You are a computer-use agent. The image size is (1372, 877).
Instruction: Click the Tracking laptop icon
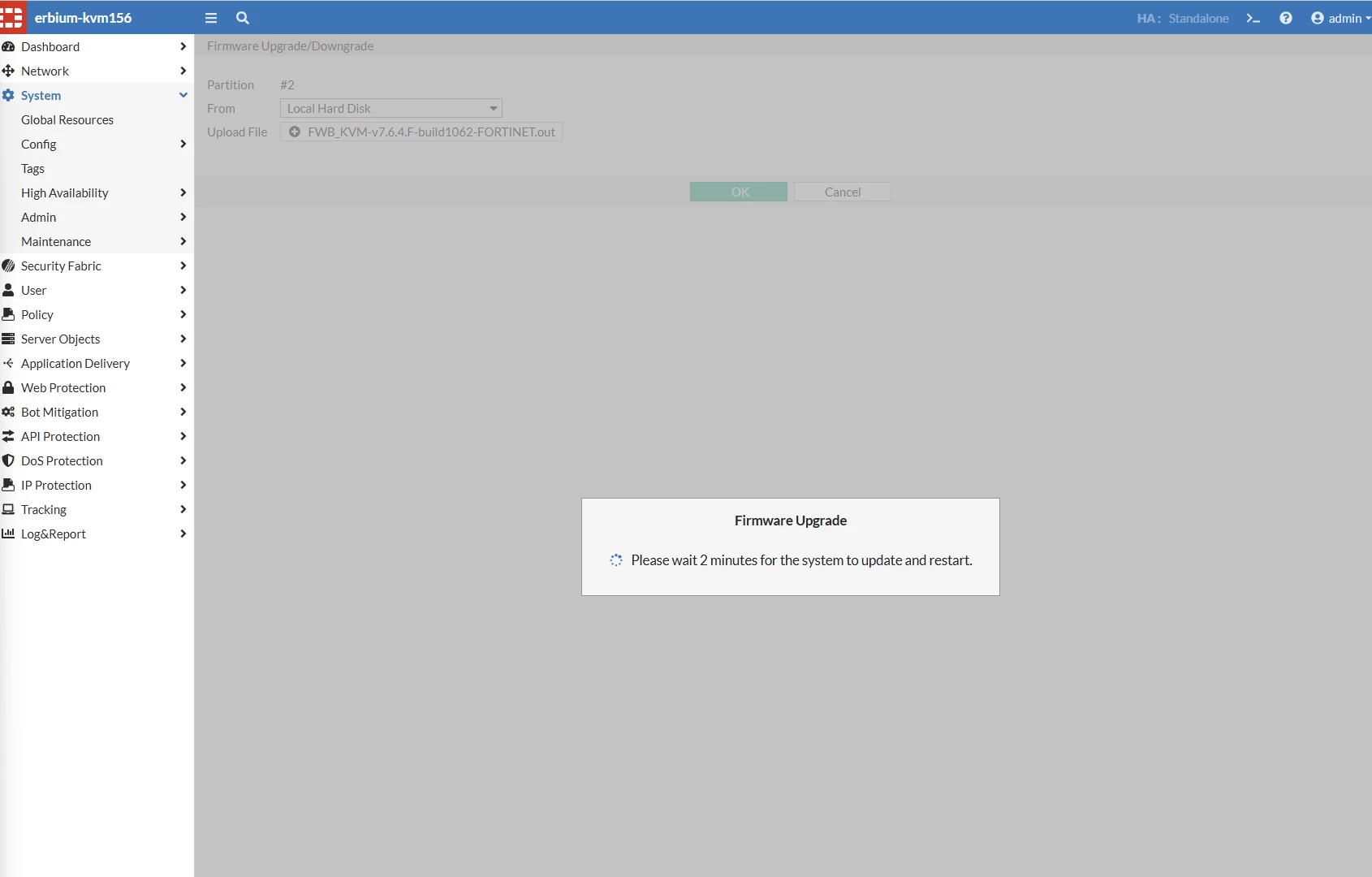coord(8,509)
